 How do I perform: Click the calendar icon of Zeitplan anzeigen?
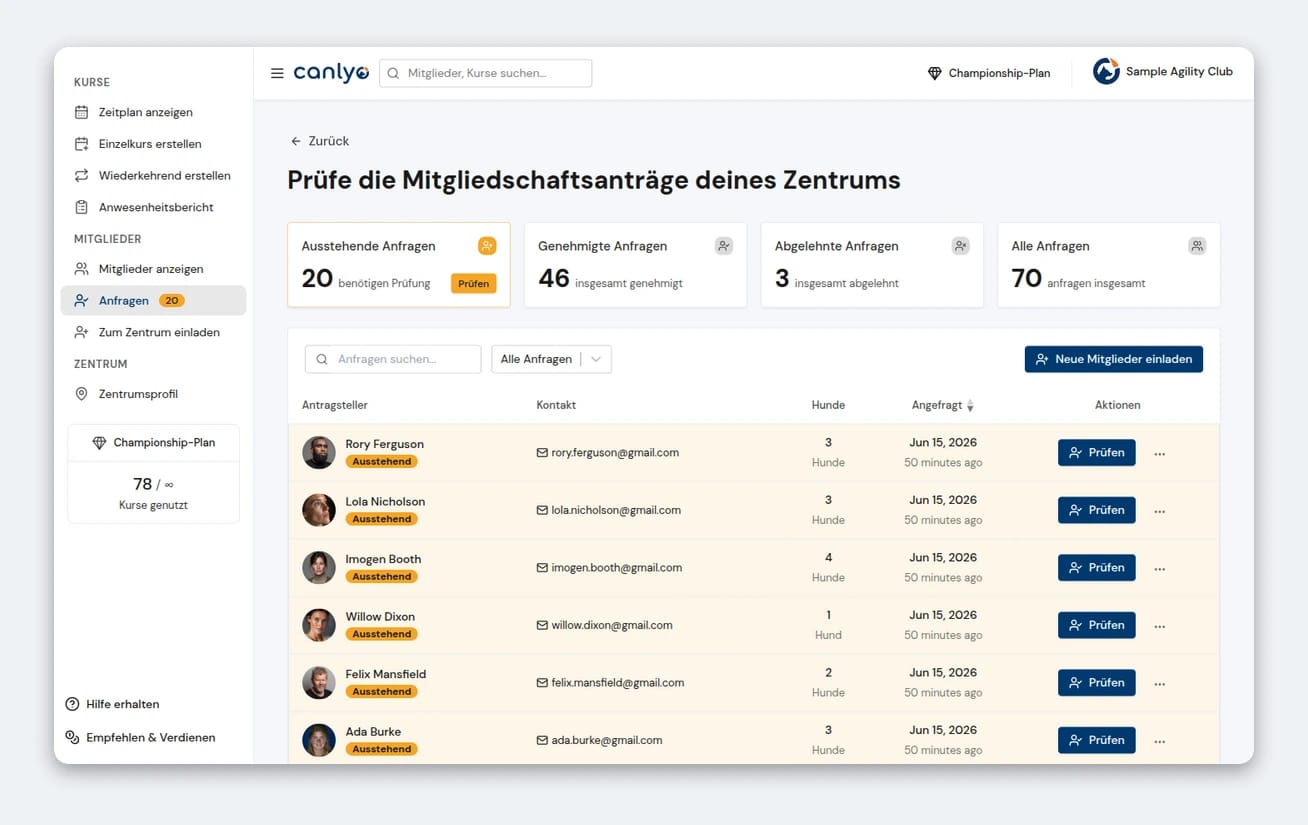point(82,112)
